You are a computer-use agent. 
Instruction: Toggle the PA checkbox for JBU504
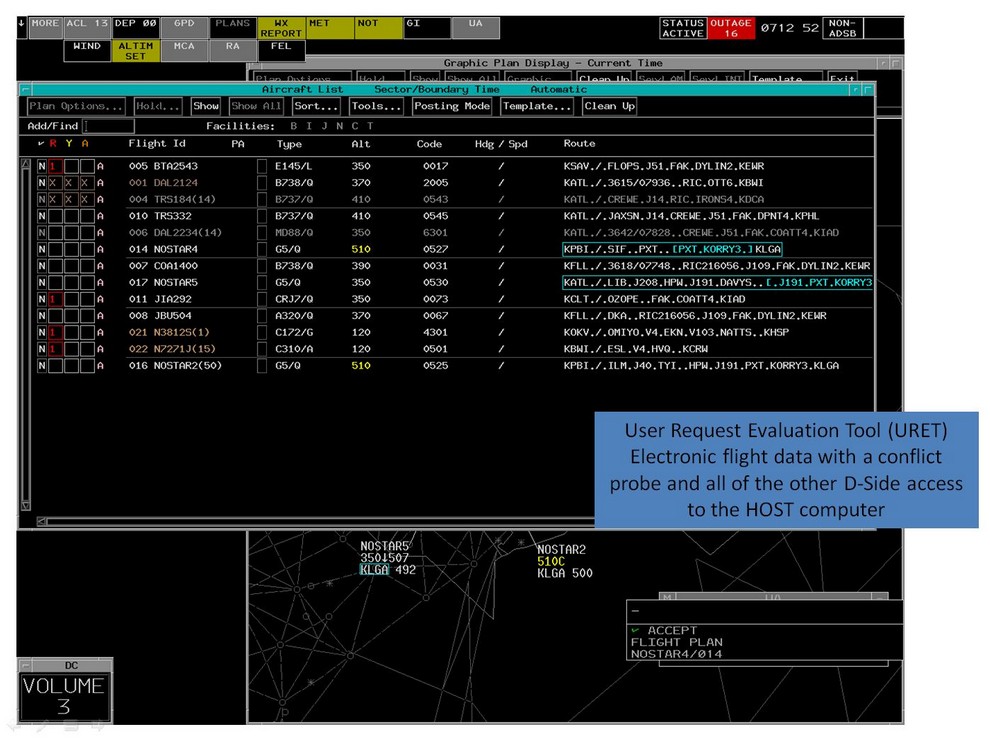262,316
